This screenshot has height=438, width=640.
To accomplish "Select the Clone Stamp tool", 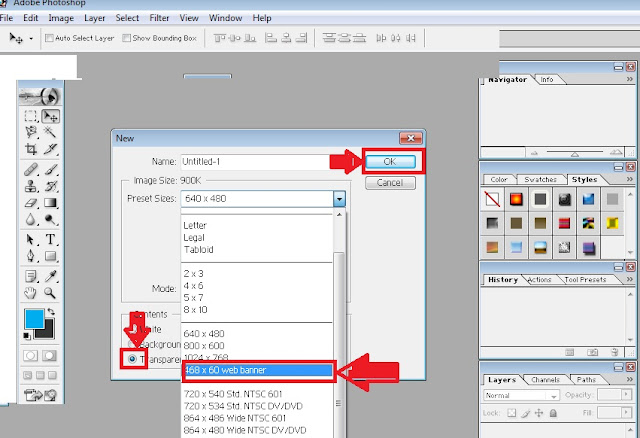I will pos(31,186).
